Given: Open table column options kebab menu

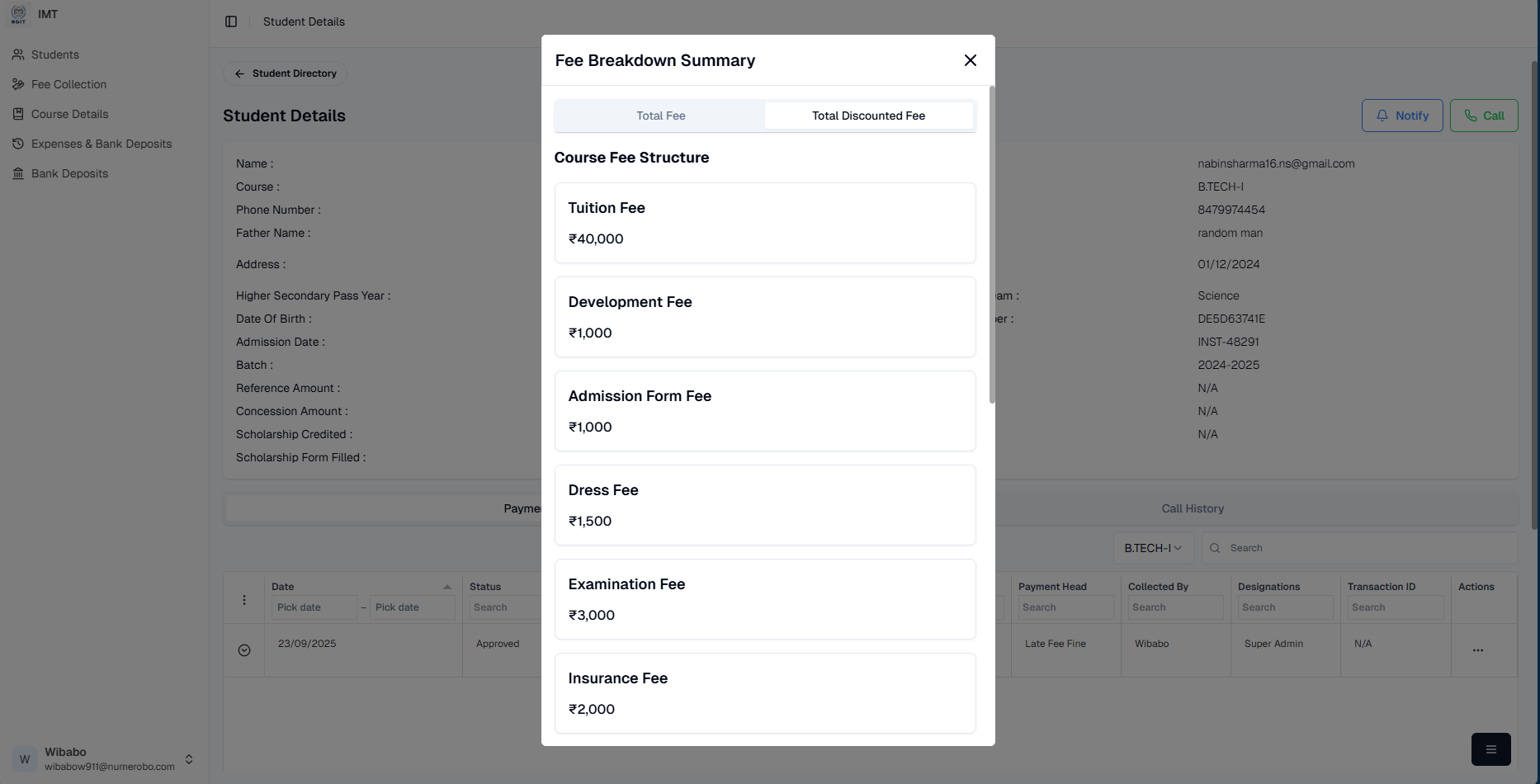Looking at the screenshot, I should coord(244,600).
